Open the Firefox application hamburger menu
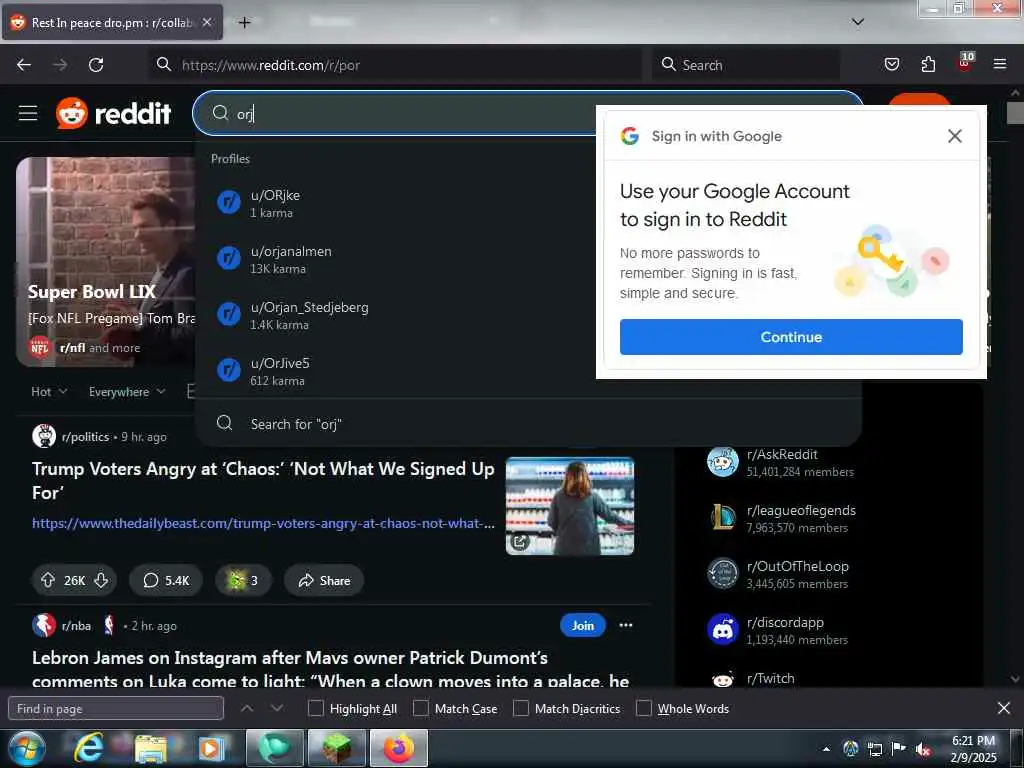1024x768 pixels. (x=1000, y=65)
